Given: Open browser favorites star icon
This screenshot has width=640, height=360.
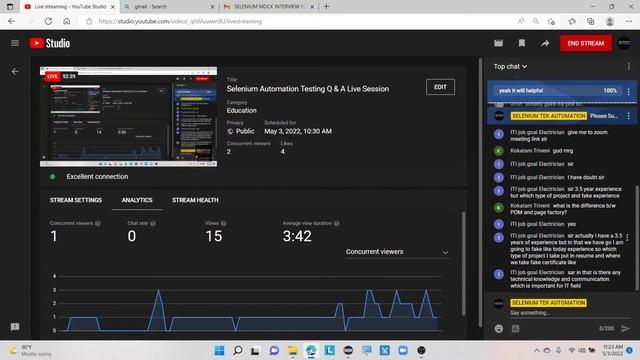Looking at the screenshot, I should (572, 21).
